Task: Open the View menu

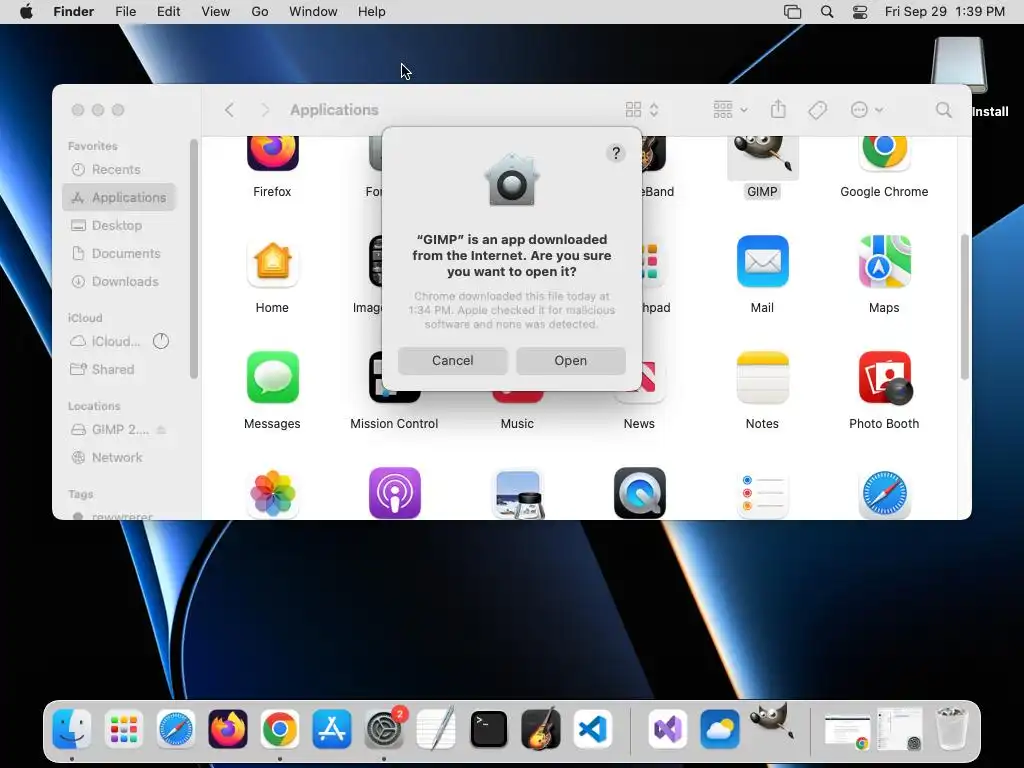Action: 216,12
